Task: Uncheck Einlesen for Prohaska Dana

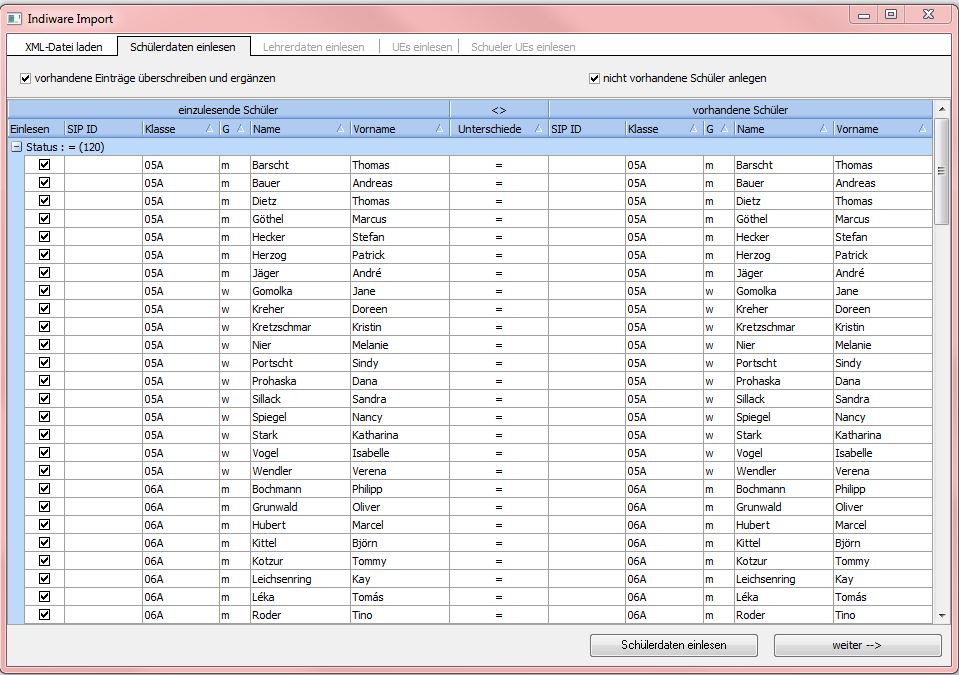Action: pos(44,380)
